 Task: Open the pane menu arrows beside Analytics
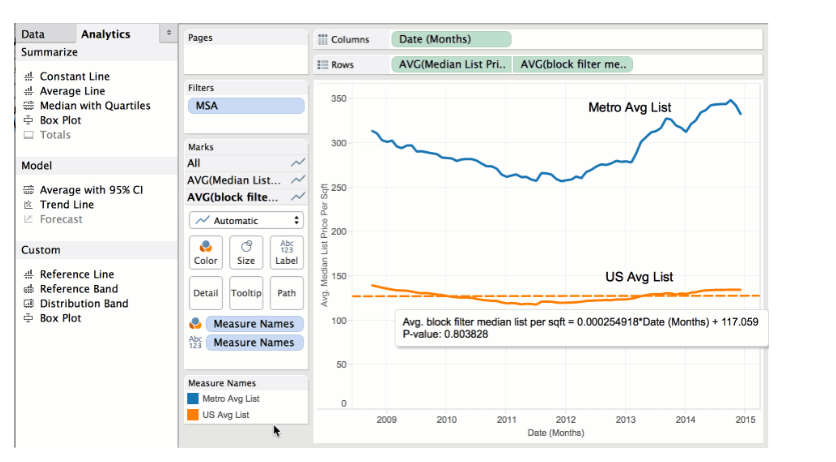coord(168,33)
